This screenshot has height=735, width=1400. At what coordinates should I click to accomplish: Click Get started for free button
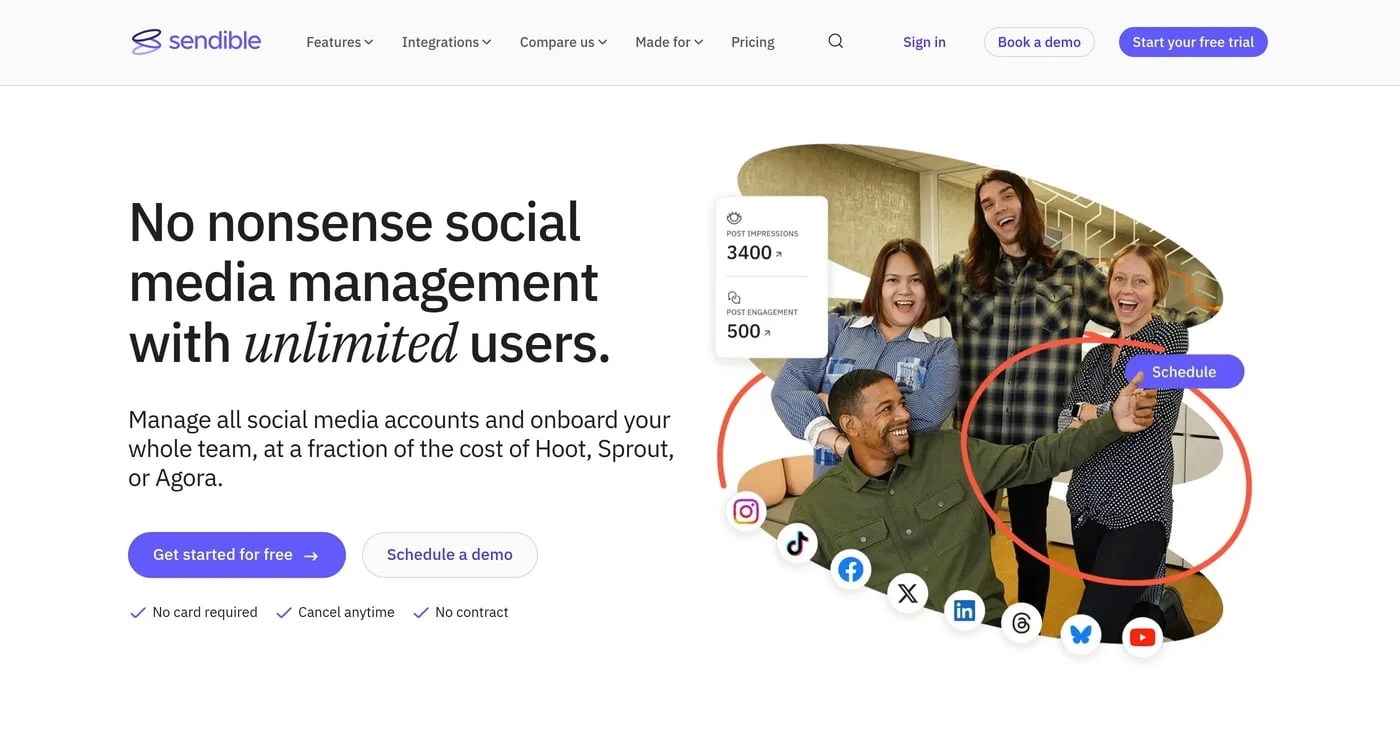click(x=237, y=555)
